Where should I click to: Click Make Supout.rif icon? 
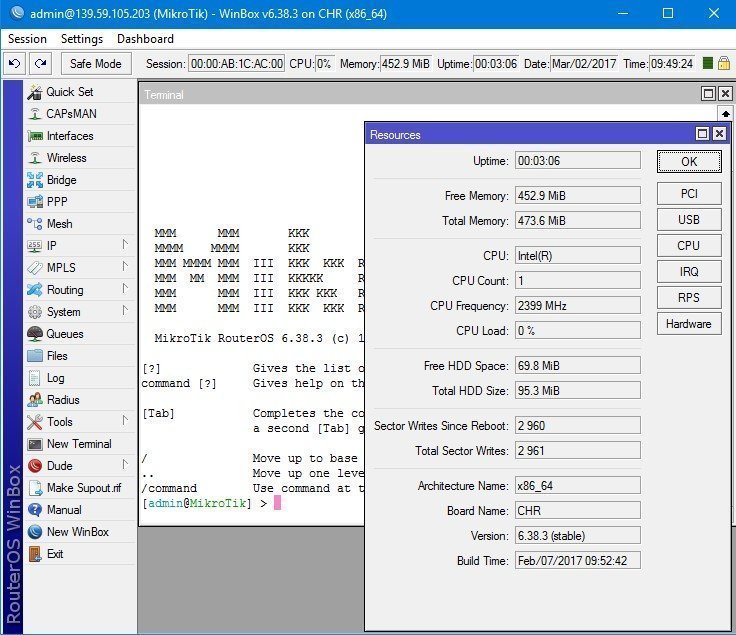35,488
